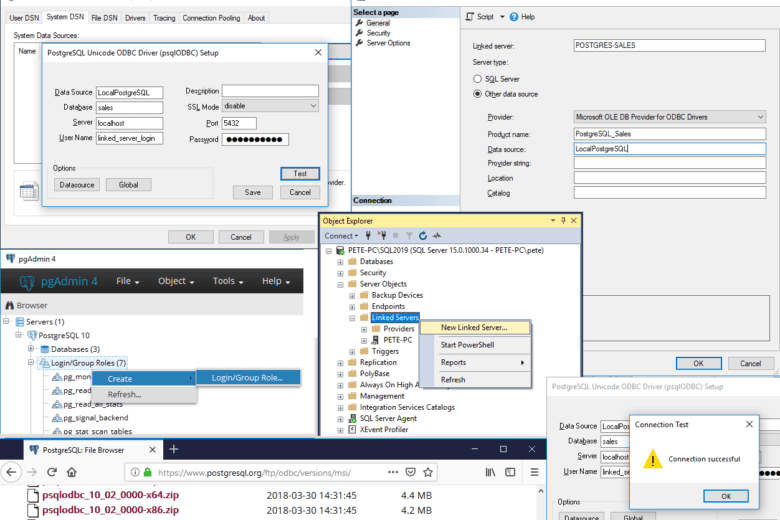Screen dimensions: 780x520
Task: Open the SSL Mode dropdown
Action: (x=313, y=106)
